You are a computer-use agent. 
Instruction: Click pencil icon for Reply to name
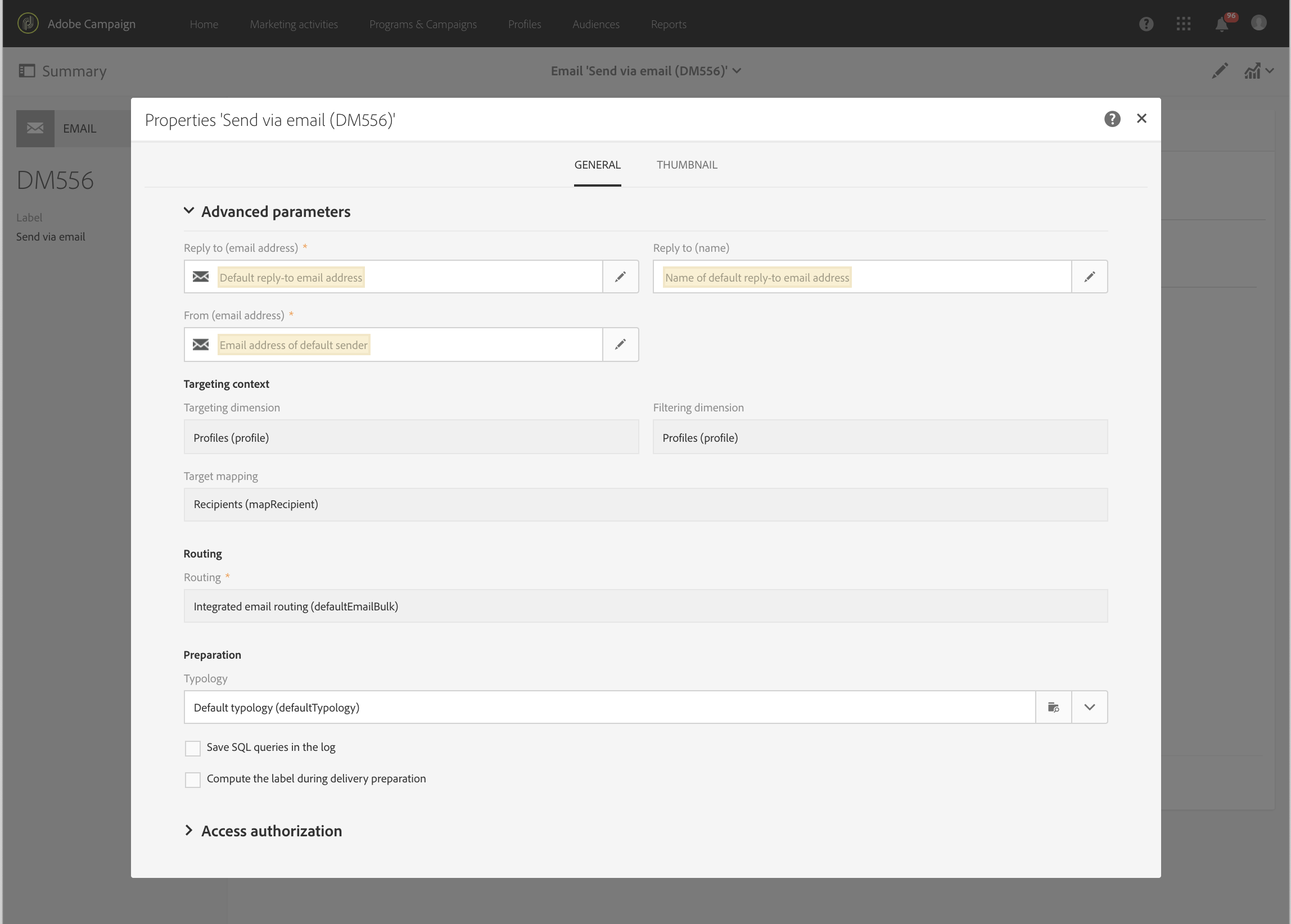(1090, 277)
